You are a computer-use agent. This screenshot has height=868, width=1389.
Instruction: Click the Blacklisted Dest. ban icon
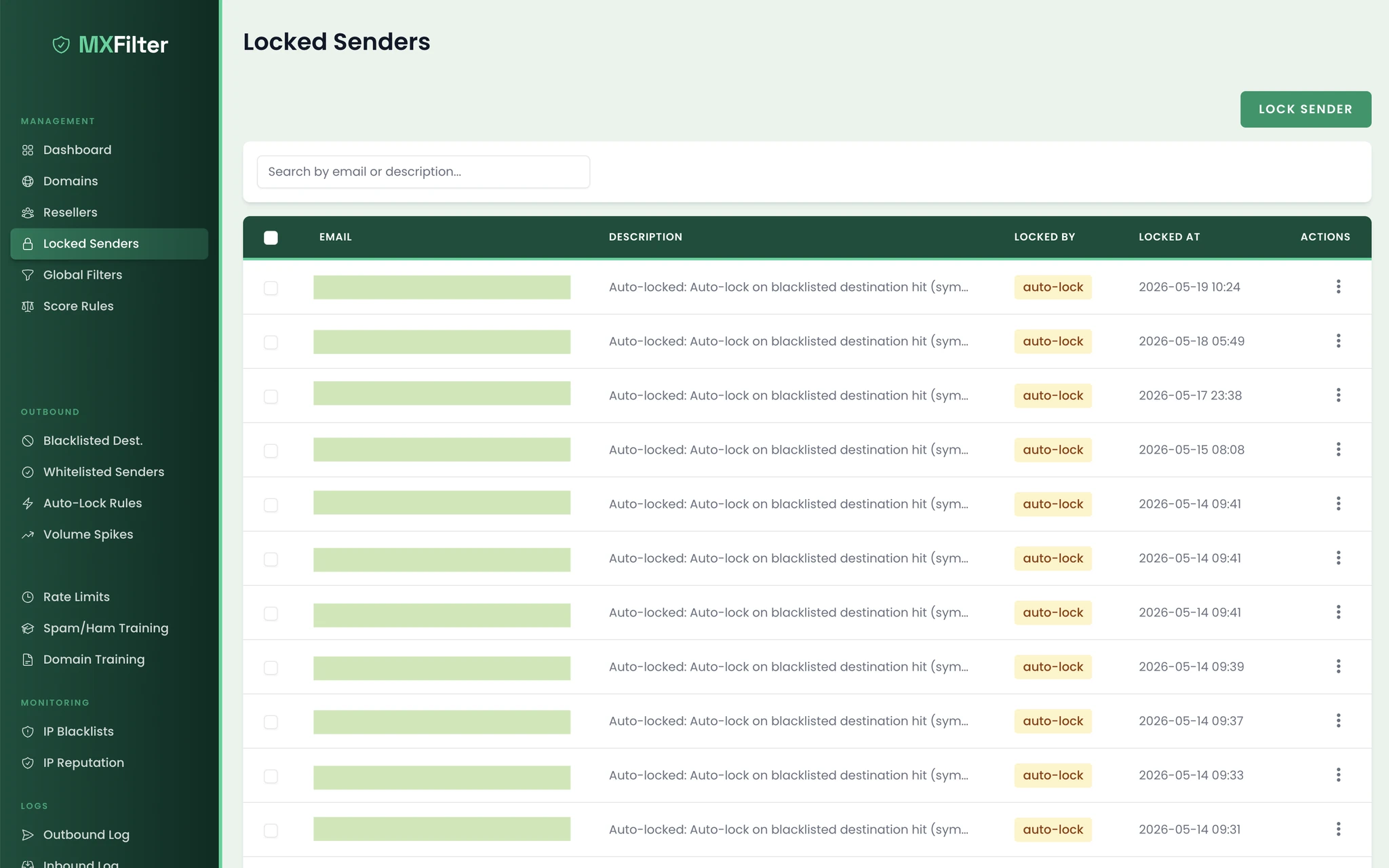(x=28, y=441)
